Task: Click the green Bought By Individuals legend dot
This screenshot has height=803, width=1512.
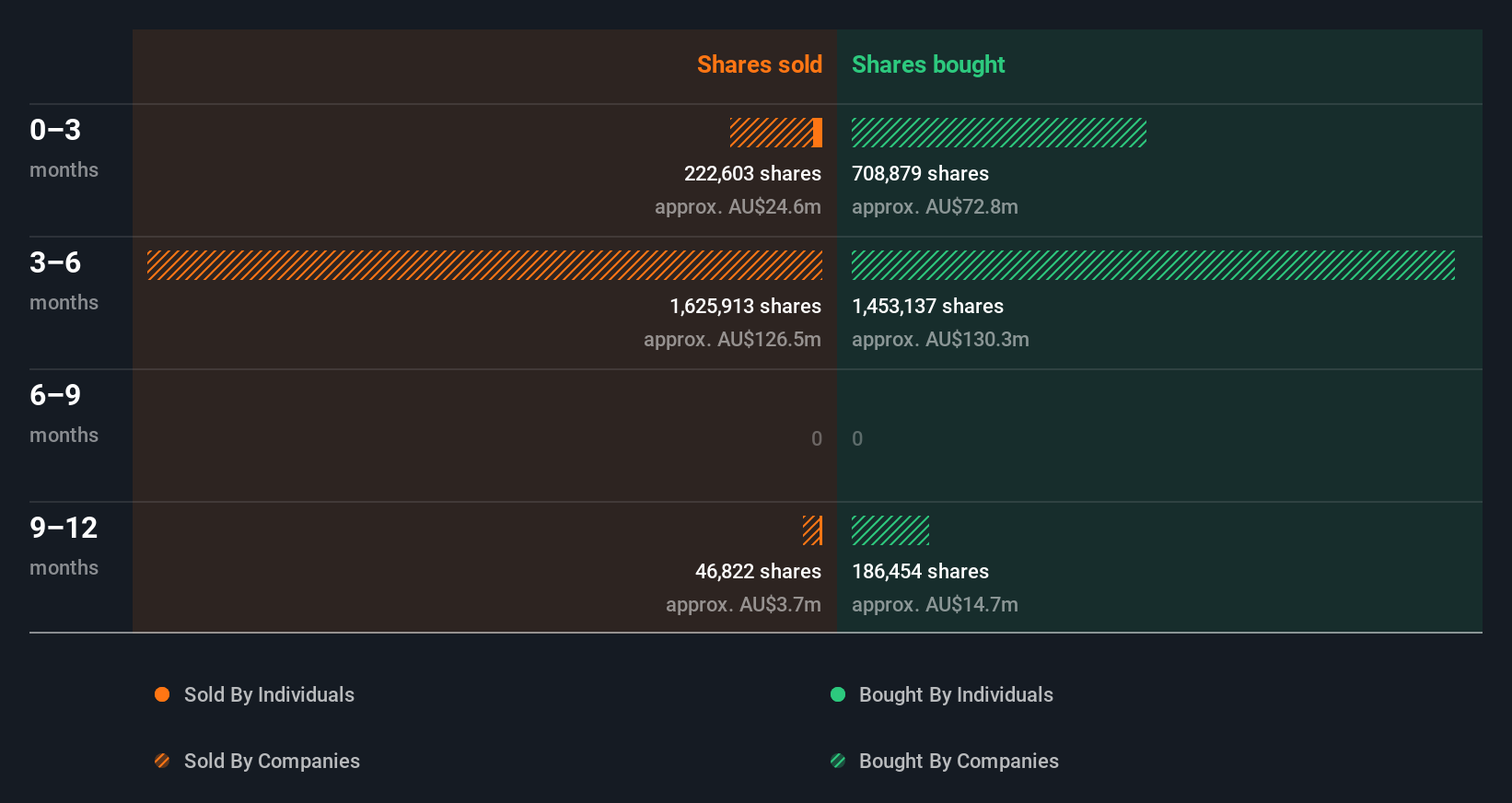Action: pyautogui.click(x=838, y=694)
